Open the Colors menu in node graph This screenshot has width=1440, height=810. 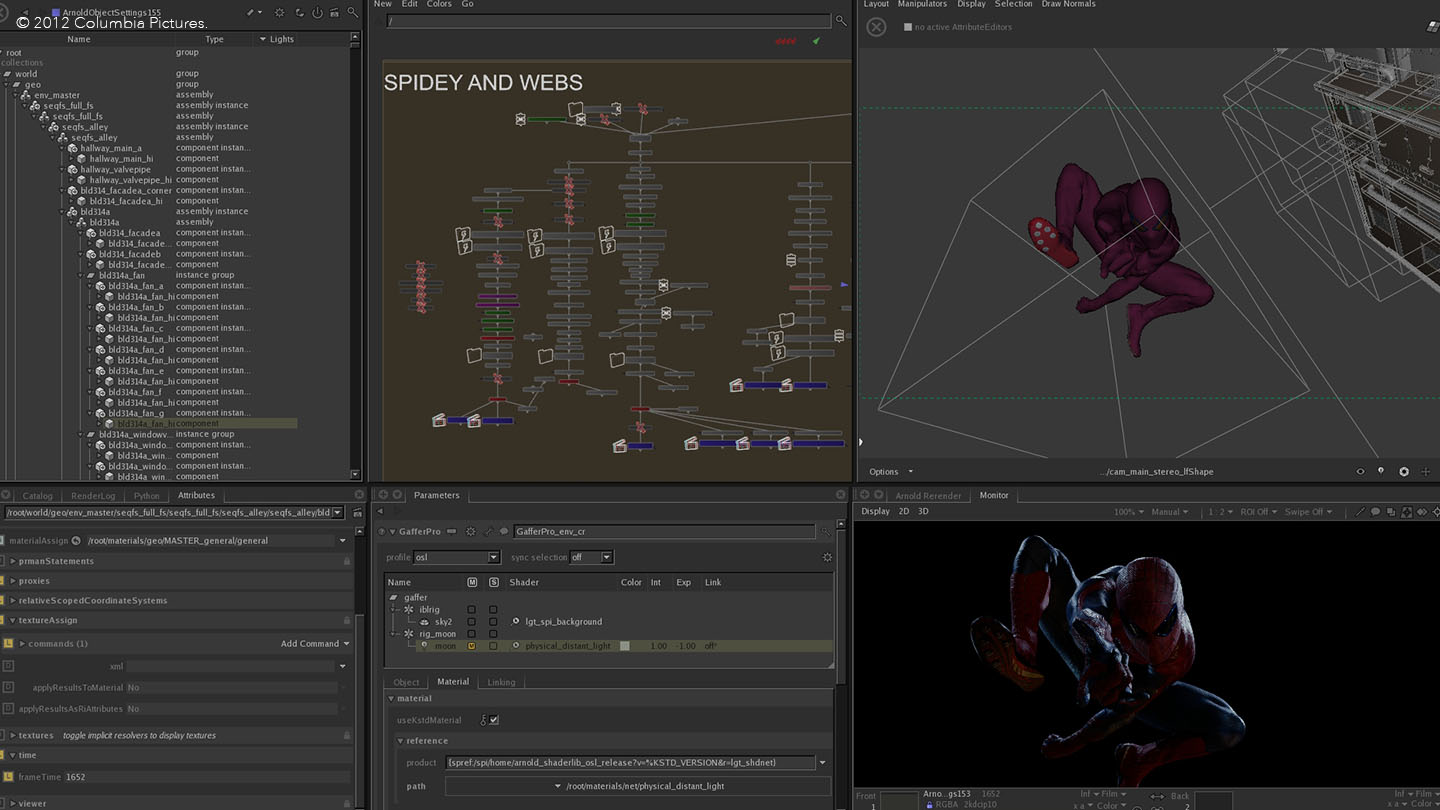pyautogui.click(x=439, y=4)
